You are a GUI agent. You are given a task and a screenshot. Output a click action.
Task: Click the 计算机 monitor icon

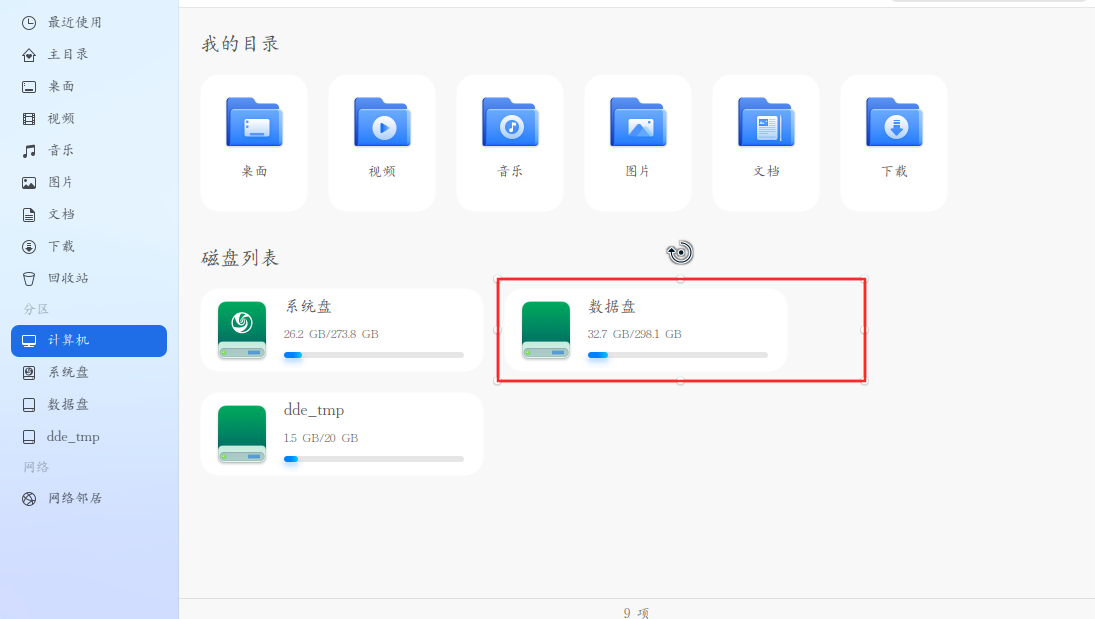(x=29, y=341)
